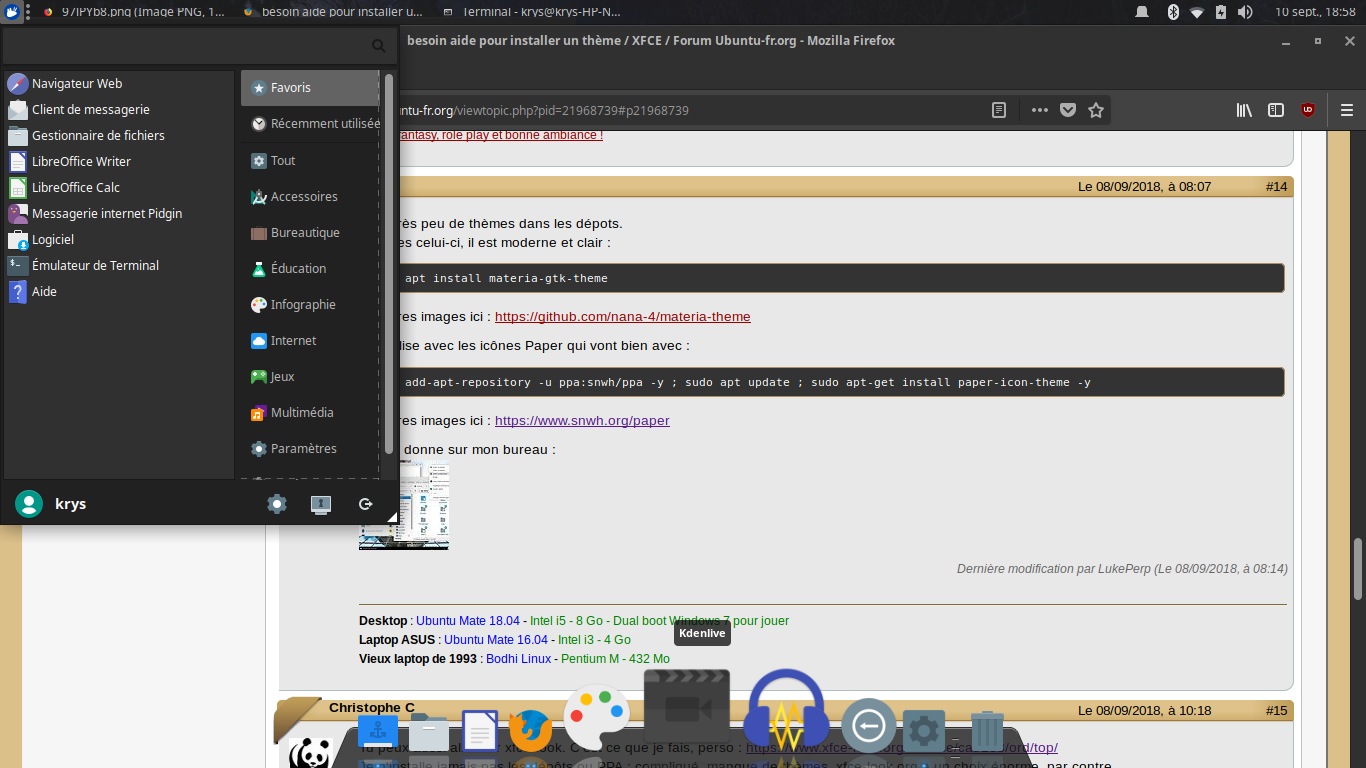
Task: Open Firefox hamburger menu
Action: [x=1347, y=110]
